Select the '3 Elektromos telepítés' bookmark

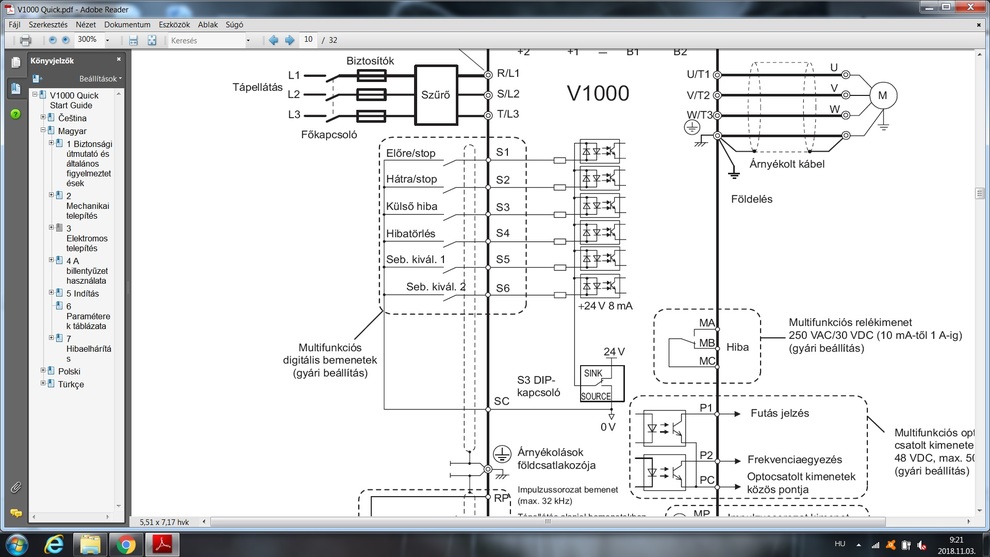click(86, 238)
